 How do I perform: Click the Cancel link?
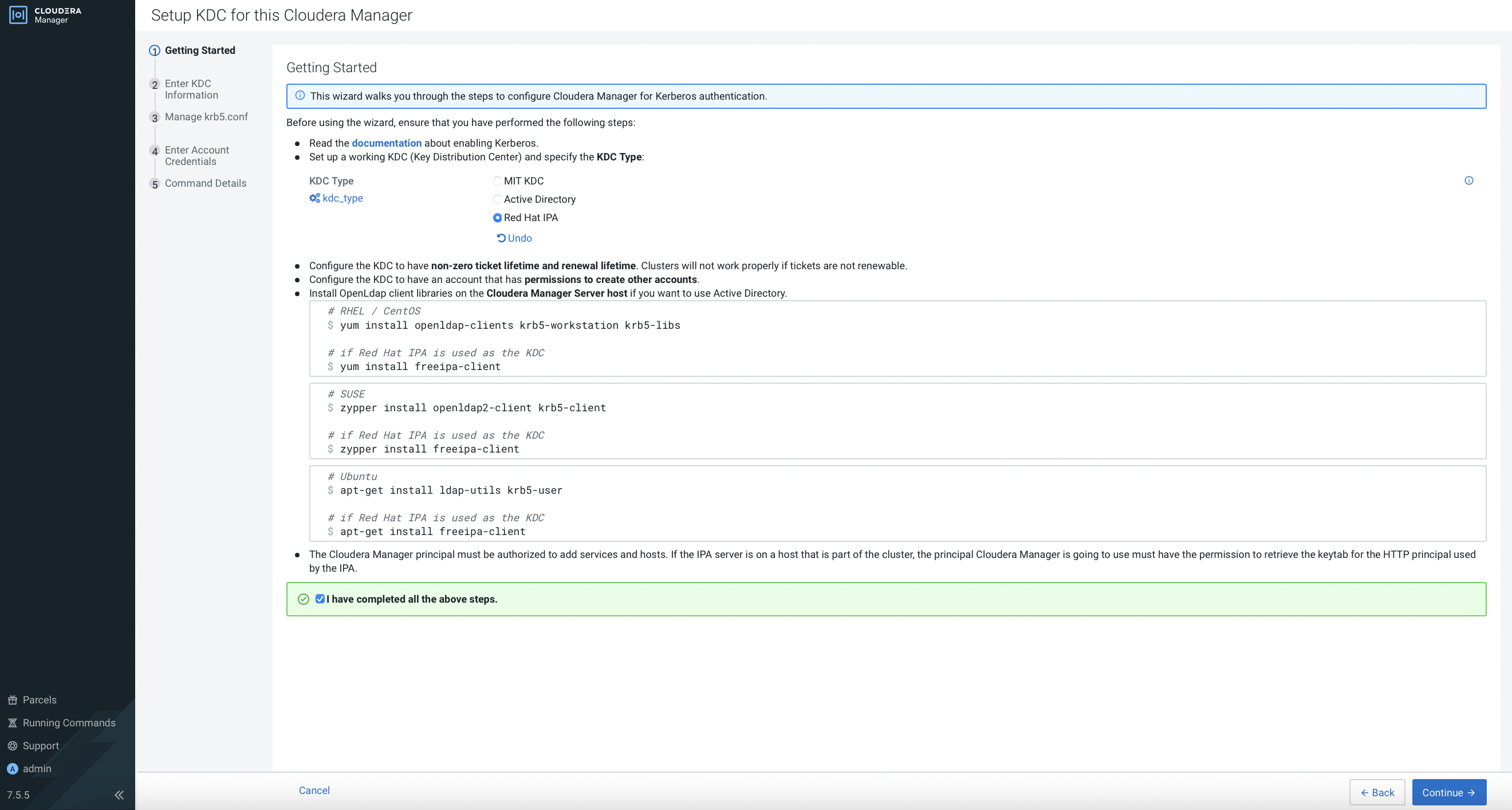(x=314, y=790)
